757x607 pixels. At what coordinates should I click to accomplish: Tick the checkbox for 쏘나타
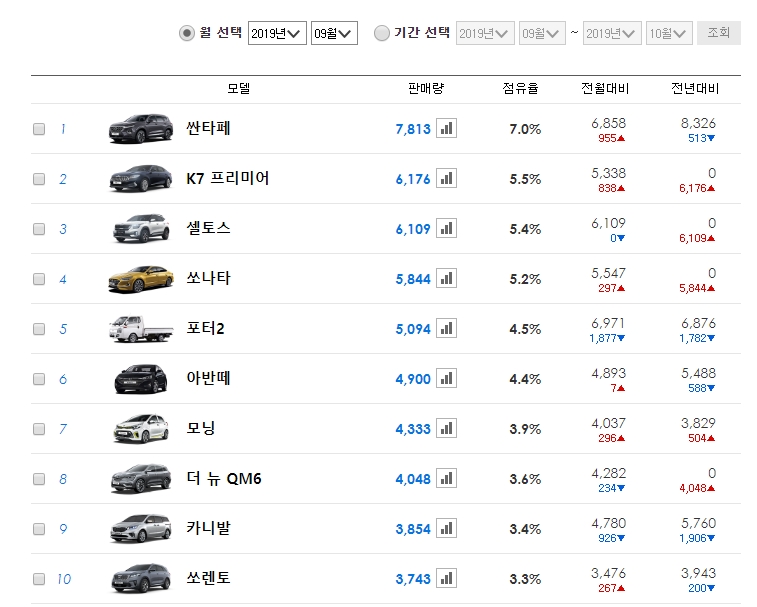click(x=39, y=279)
